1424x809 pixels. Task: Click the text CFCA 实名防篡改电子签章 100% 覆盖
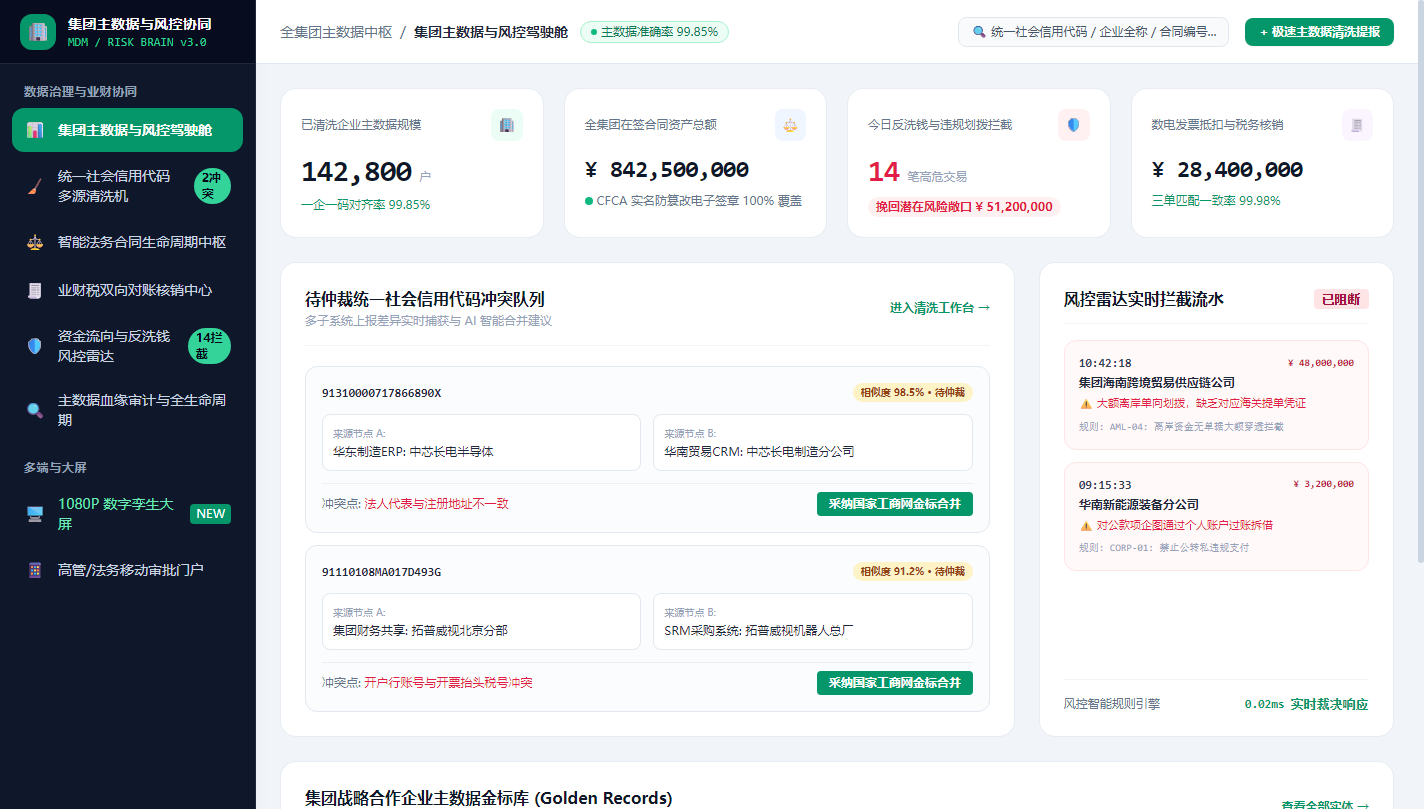pyautogui.click(x=693, y=201)
